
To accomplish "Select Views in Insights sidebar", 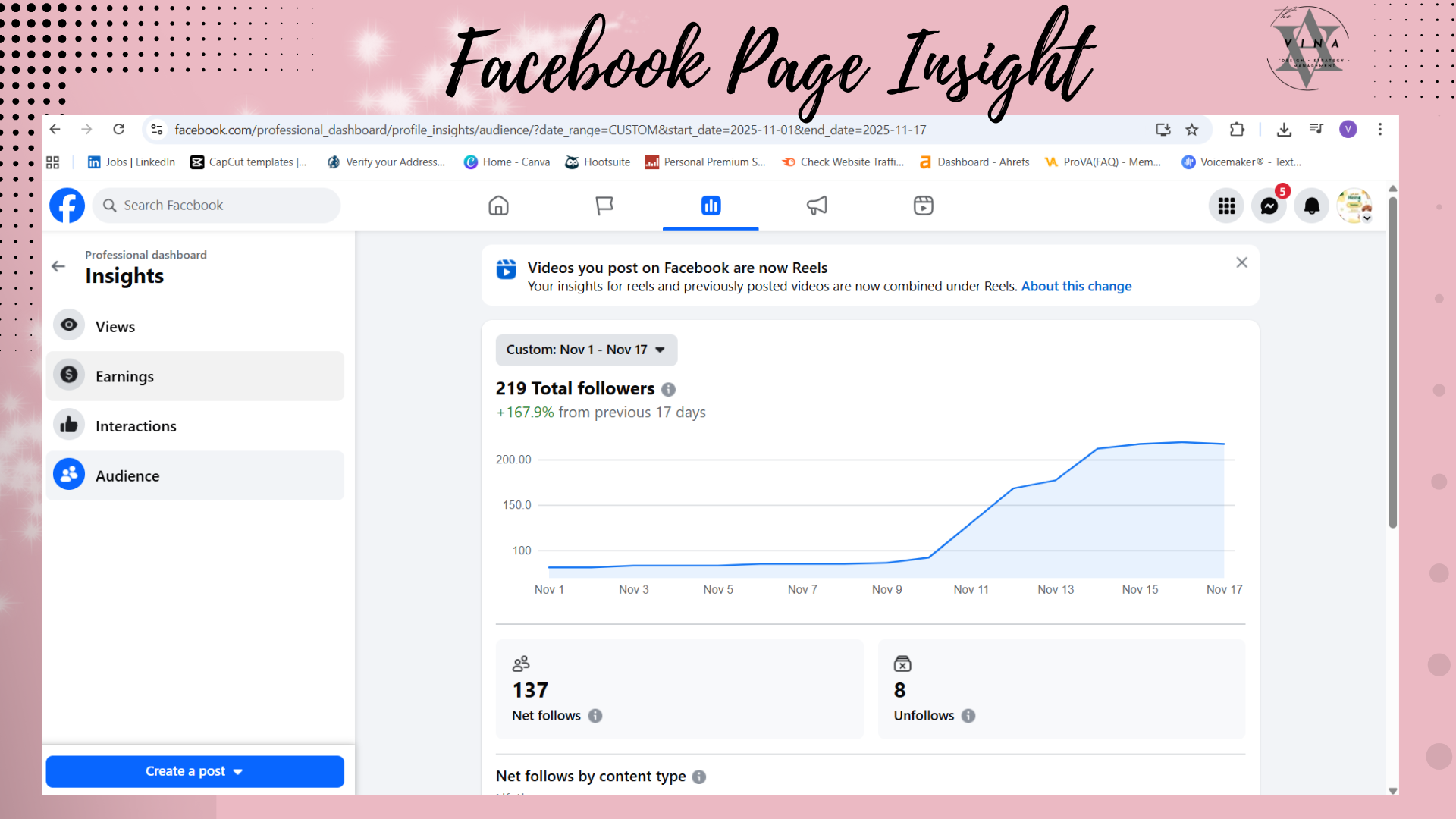I will coord(115,327).
